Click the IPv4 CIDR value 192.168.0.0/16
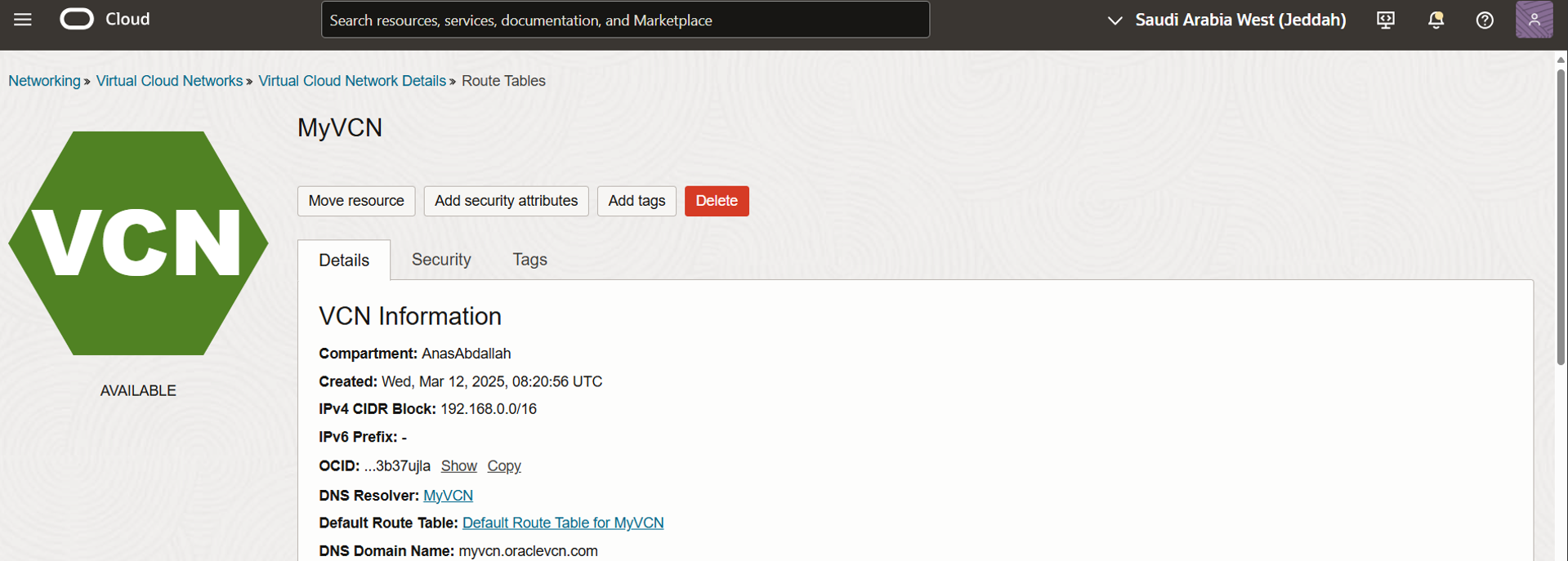 (x=489, y=409)
